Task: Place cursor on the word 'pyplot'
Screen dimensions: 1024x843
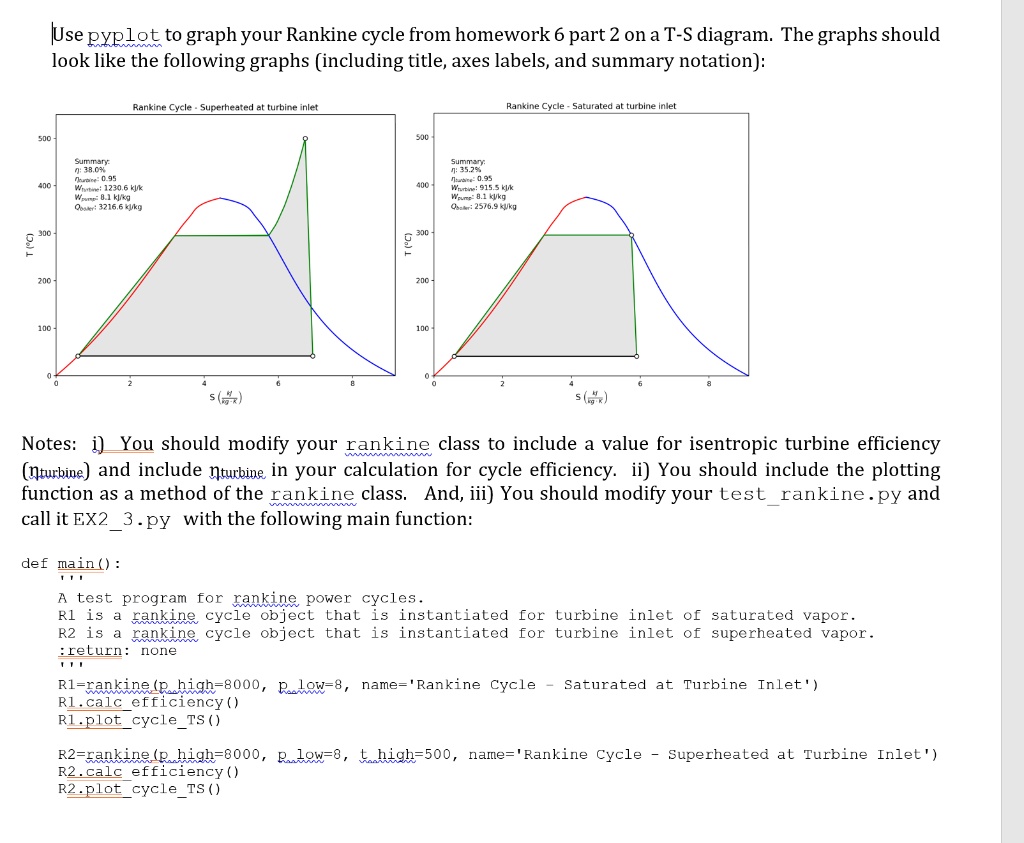Action: click(123, 35)
